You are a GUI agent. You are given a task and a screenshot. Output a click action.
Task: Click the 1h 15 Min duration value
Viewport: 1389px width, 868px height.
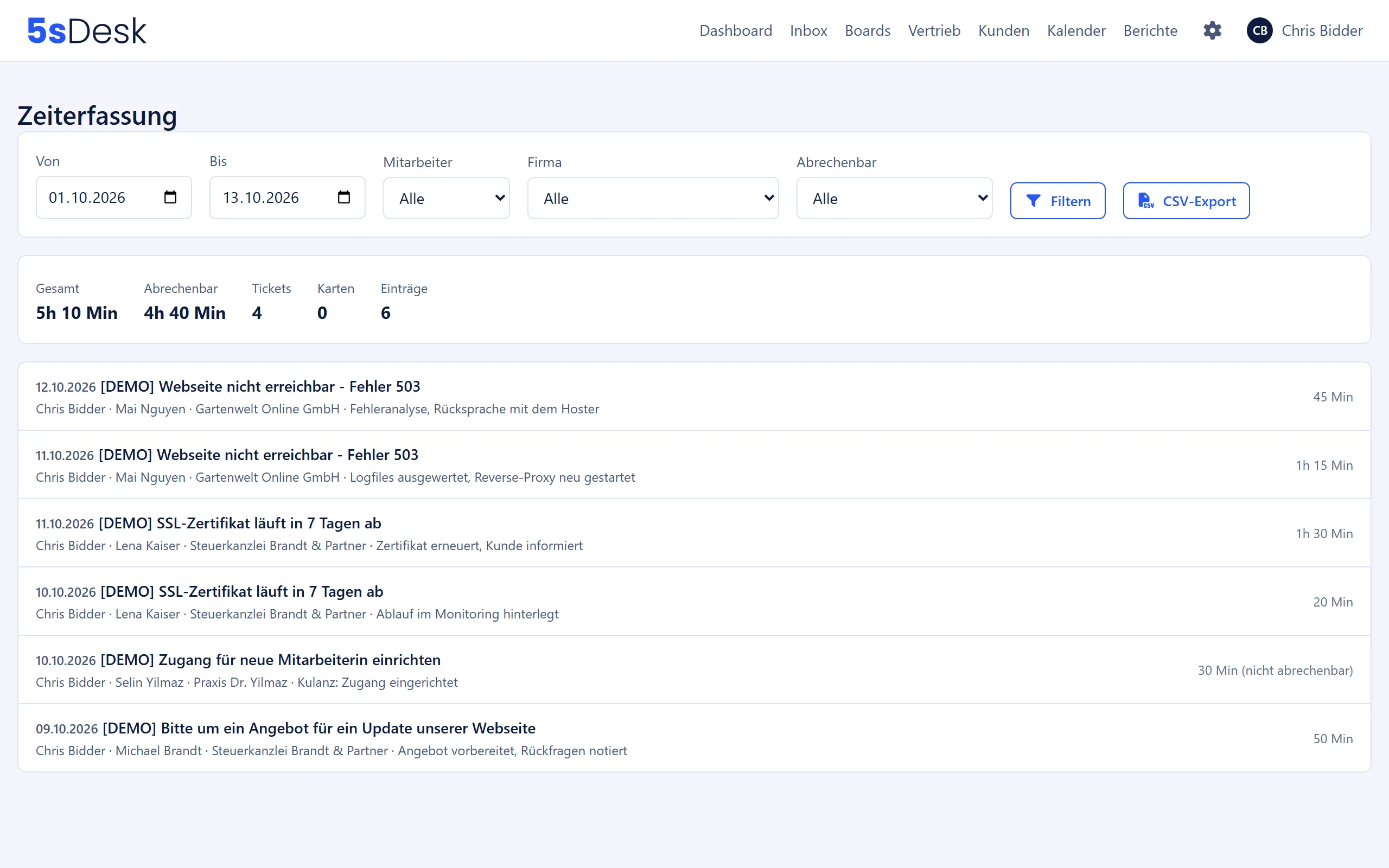[x=1324, y=465]
